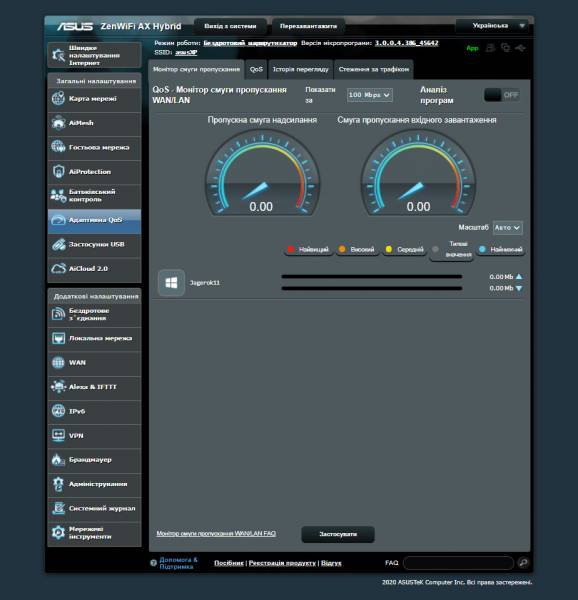Screen dimensions: 578x600
Task: Open the local network LAN icon
Action: [x=58, y=338]
